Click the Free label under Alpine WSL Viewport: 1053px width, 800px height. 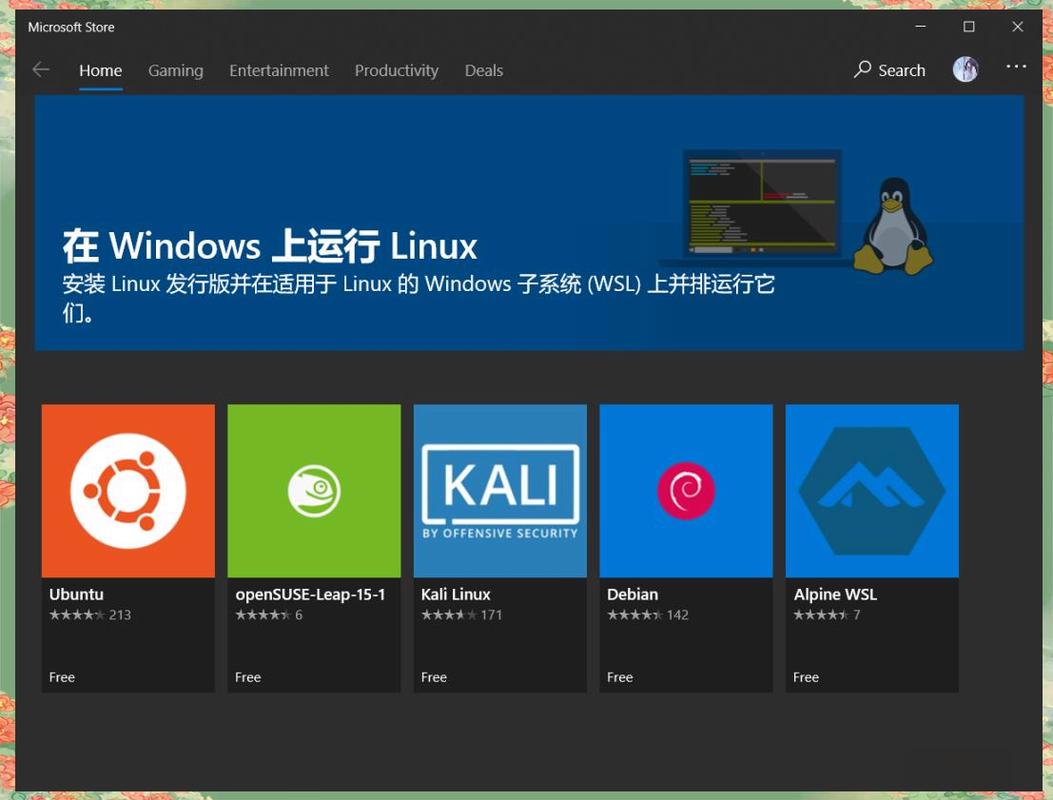click(x=806, y=677)
